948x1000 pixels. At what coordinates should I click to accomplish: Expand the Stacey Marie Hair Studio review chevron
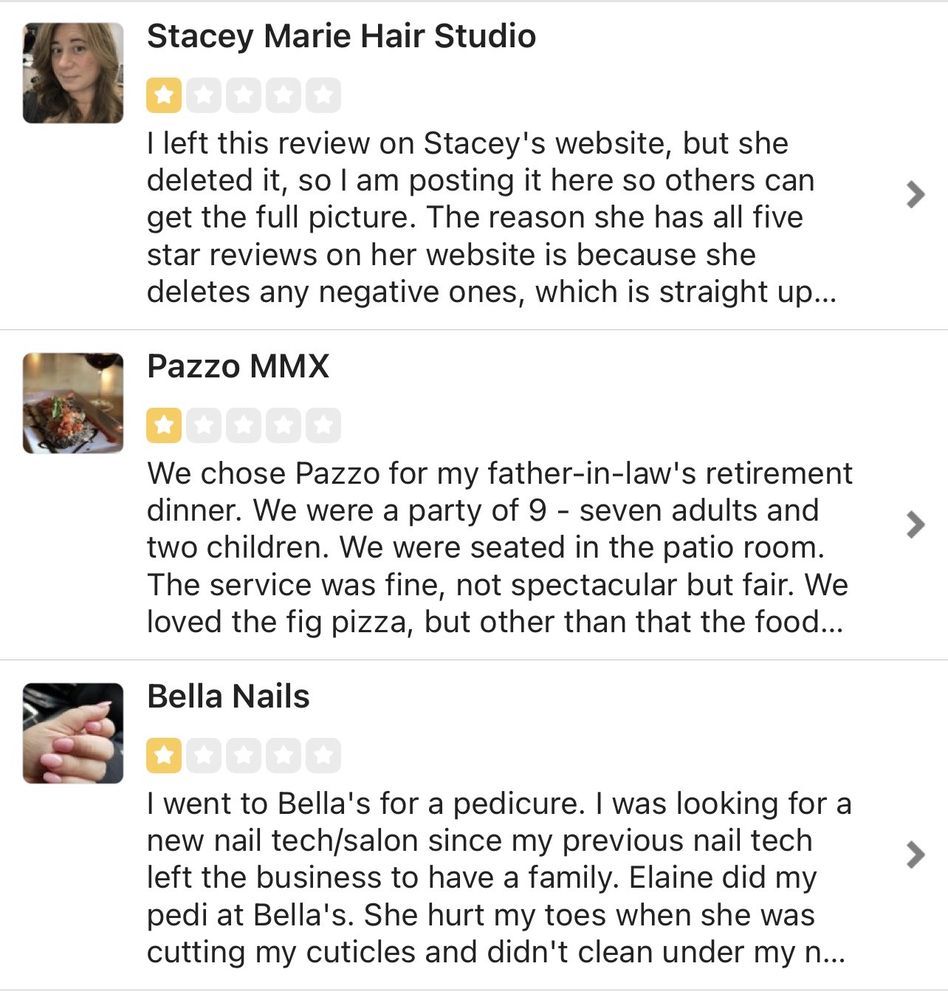tap(914, 194)
